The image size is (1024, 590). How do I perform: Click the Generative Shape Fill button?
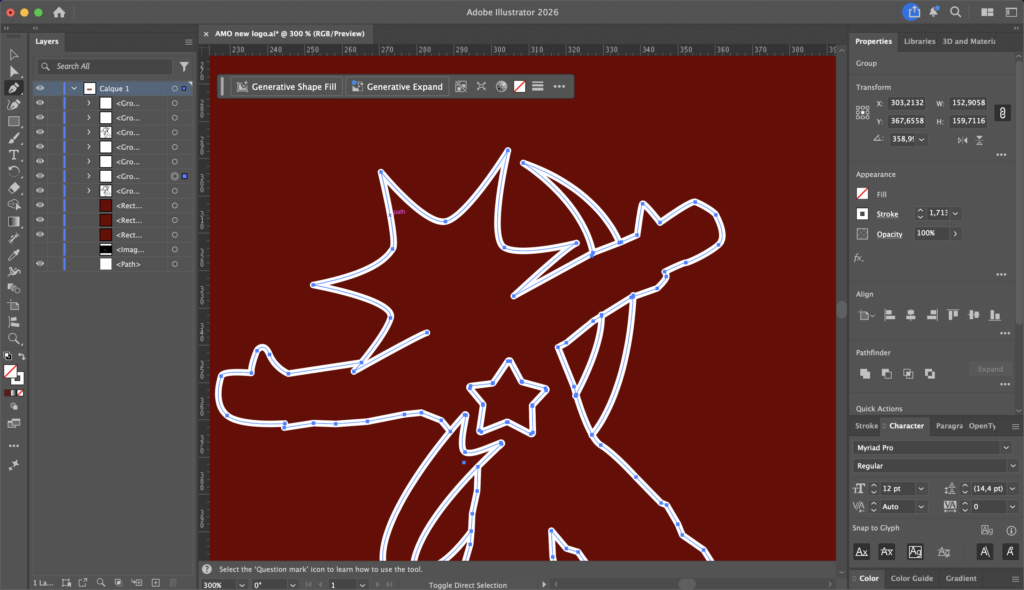coord(288,87)
